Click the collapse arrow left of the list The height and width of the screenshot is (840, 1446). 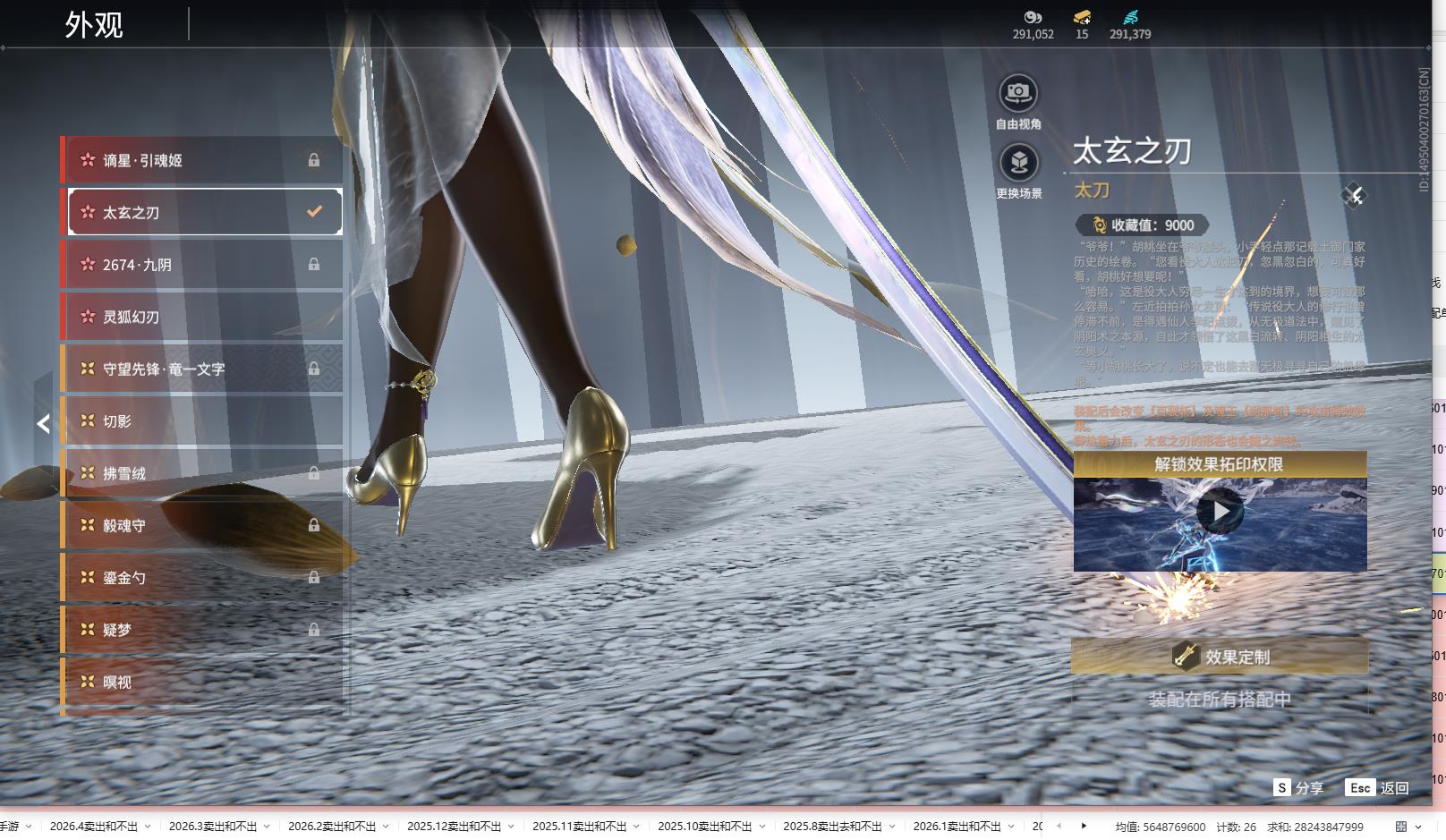(x=43, y=424)
